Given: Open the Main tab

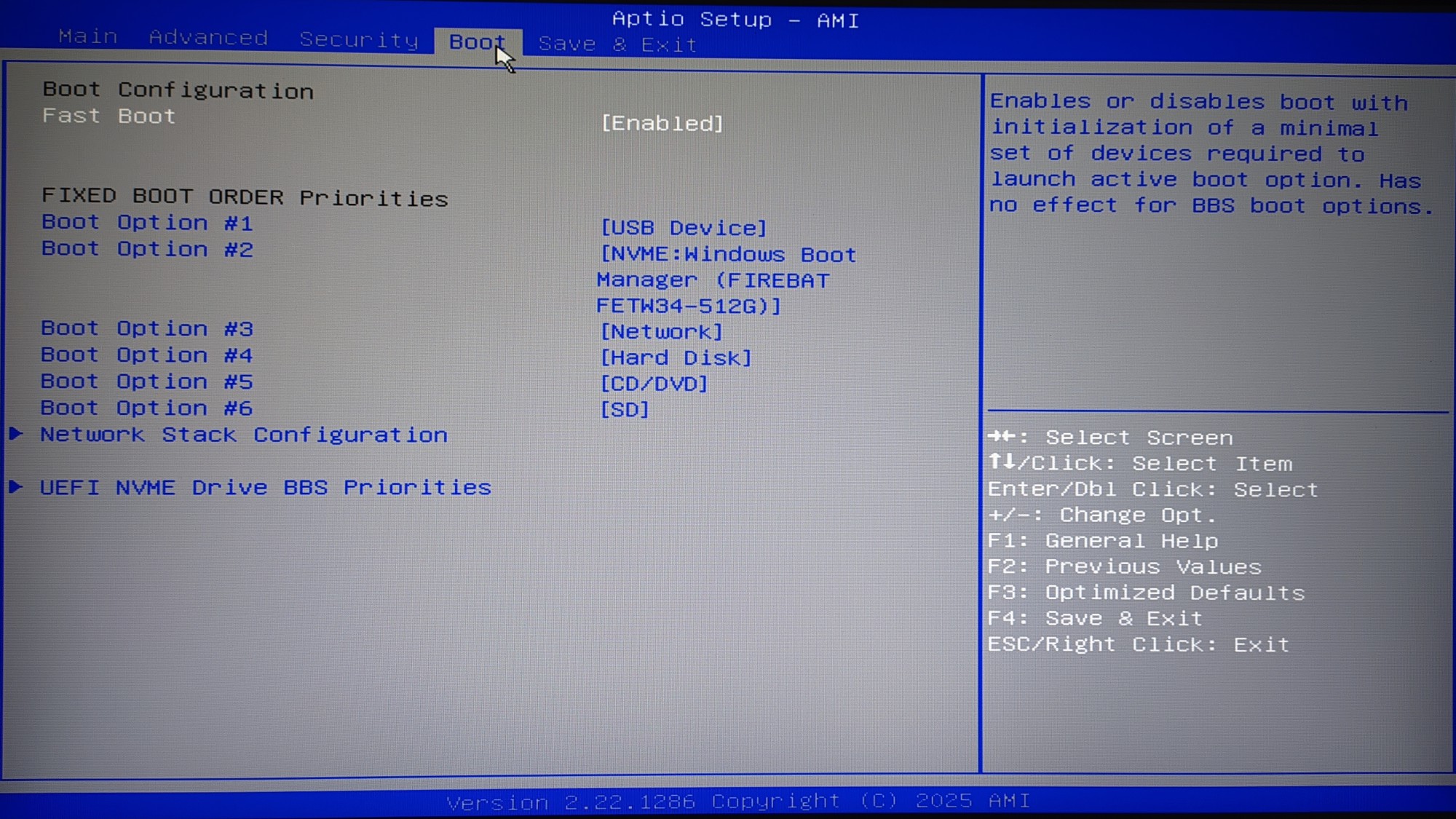Looking at the screenshot, I should [x=87, y=36].
